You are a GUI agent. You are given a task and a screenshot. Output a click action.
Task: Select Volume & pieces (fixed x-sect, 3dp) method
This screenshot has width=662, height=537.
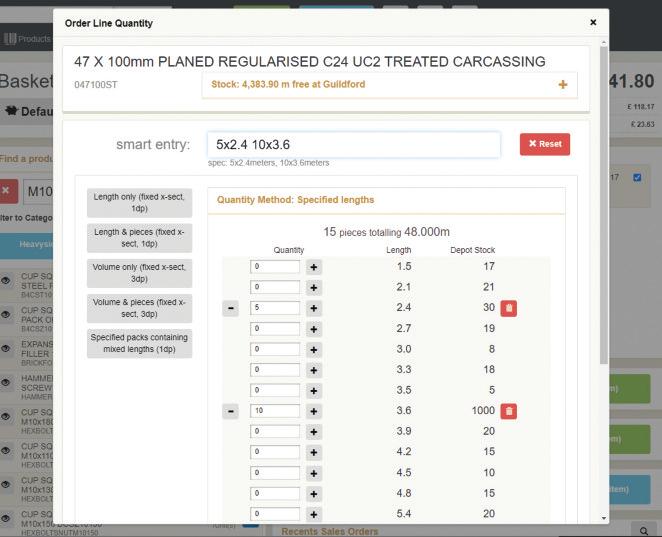pyautogui.click(x=139, y=308)
